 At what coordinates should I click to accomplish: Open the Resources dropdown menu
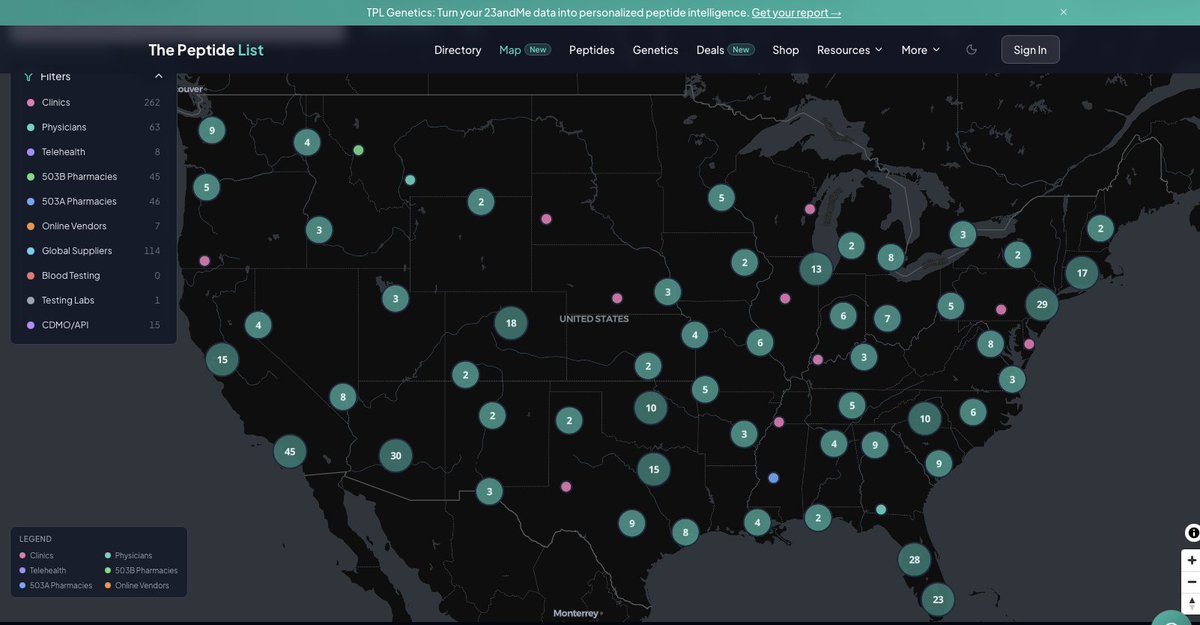pyautogui.click(x=849, y=50)
